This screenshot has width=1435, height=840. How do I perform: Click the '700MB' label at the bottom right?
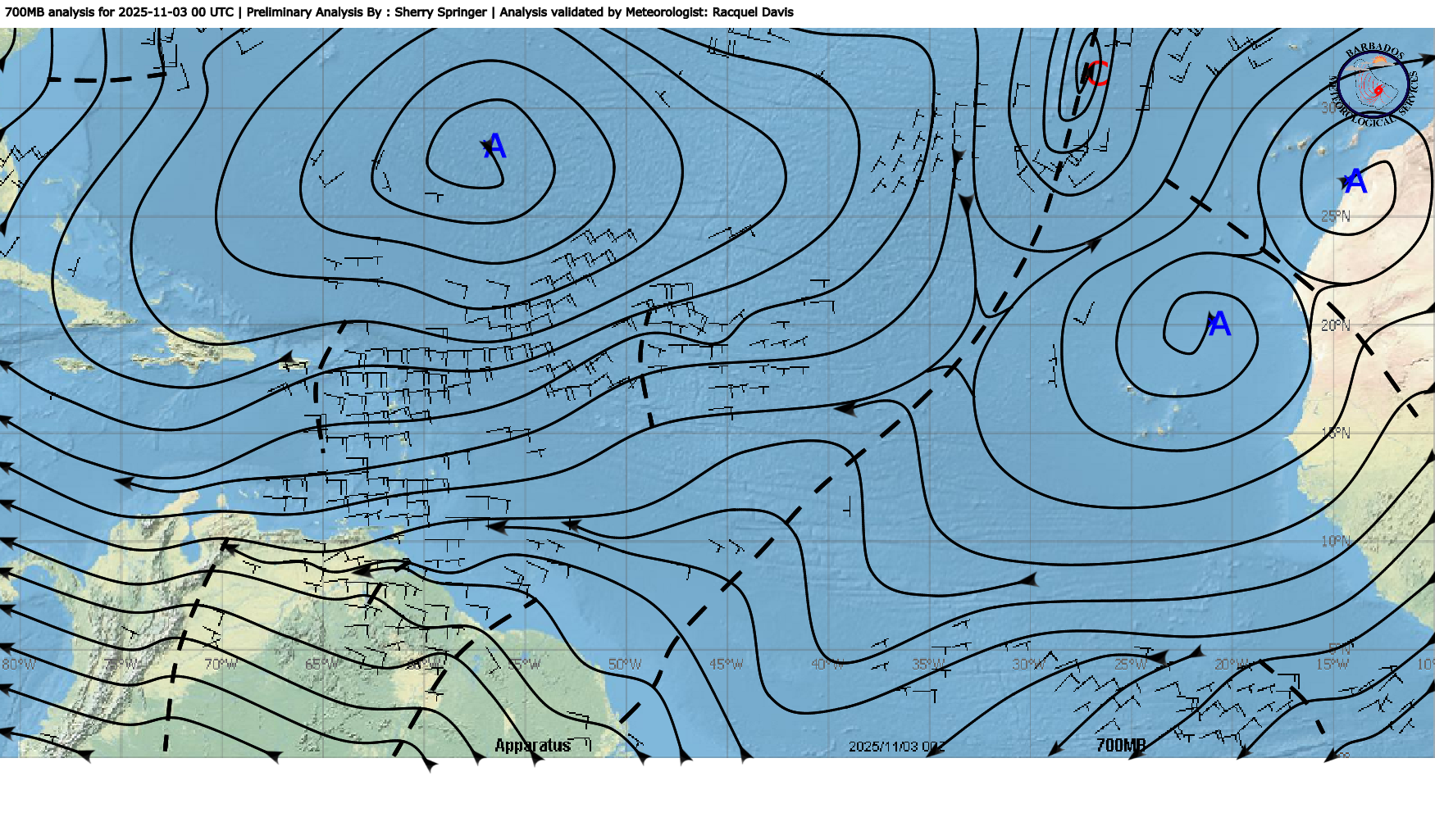1120,745
